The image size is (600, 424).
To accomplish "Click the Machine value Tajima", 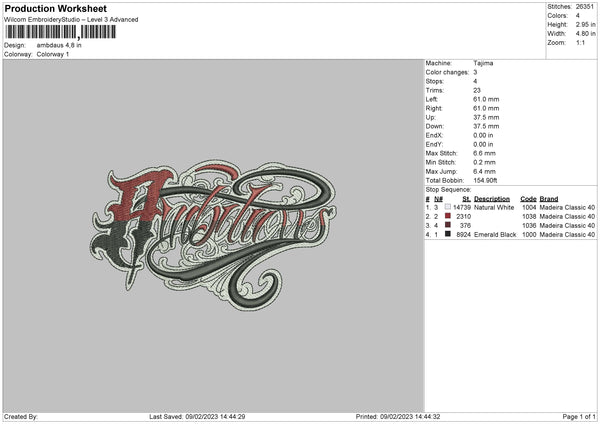I will pos(483,62).
